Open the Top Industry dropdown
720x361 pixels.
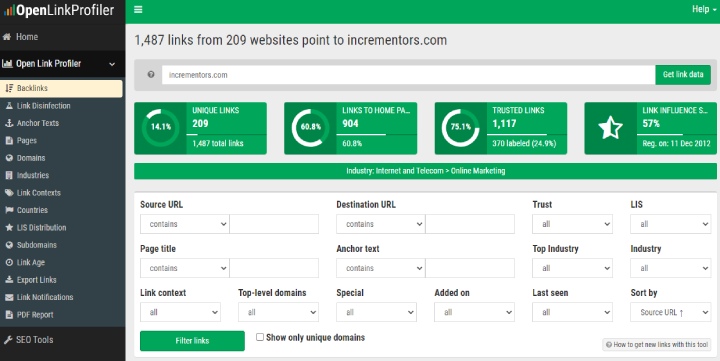[572, 268]
